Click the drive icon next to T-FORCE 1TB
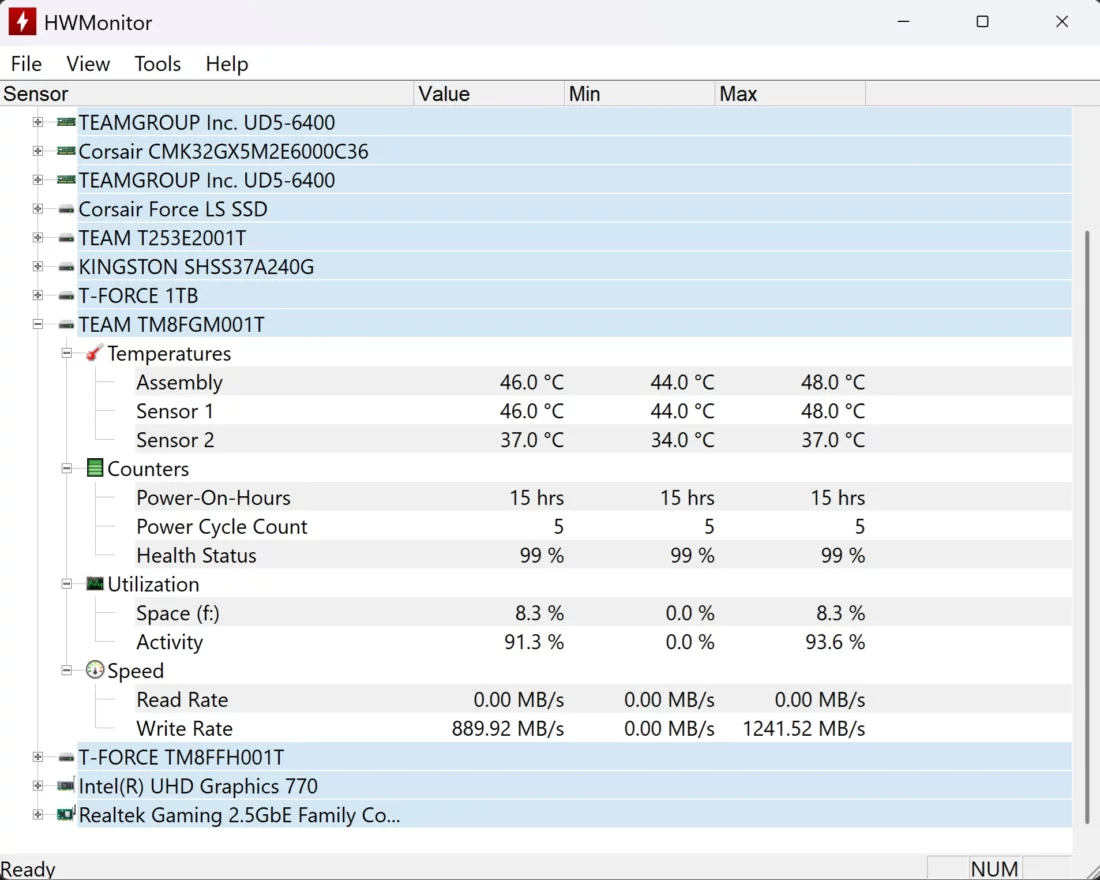The image size is (1100, 880). pos(66,295)
